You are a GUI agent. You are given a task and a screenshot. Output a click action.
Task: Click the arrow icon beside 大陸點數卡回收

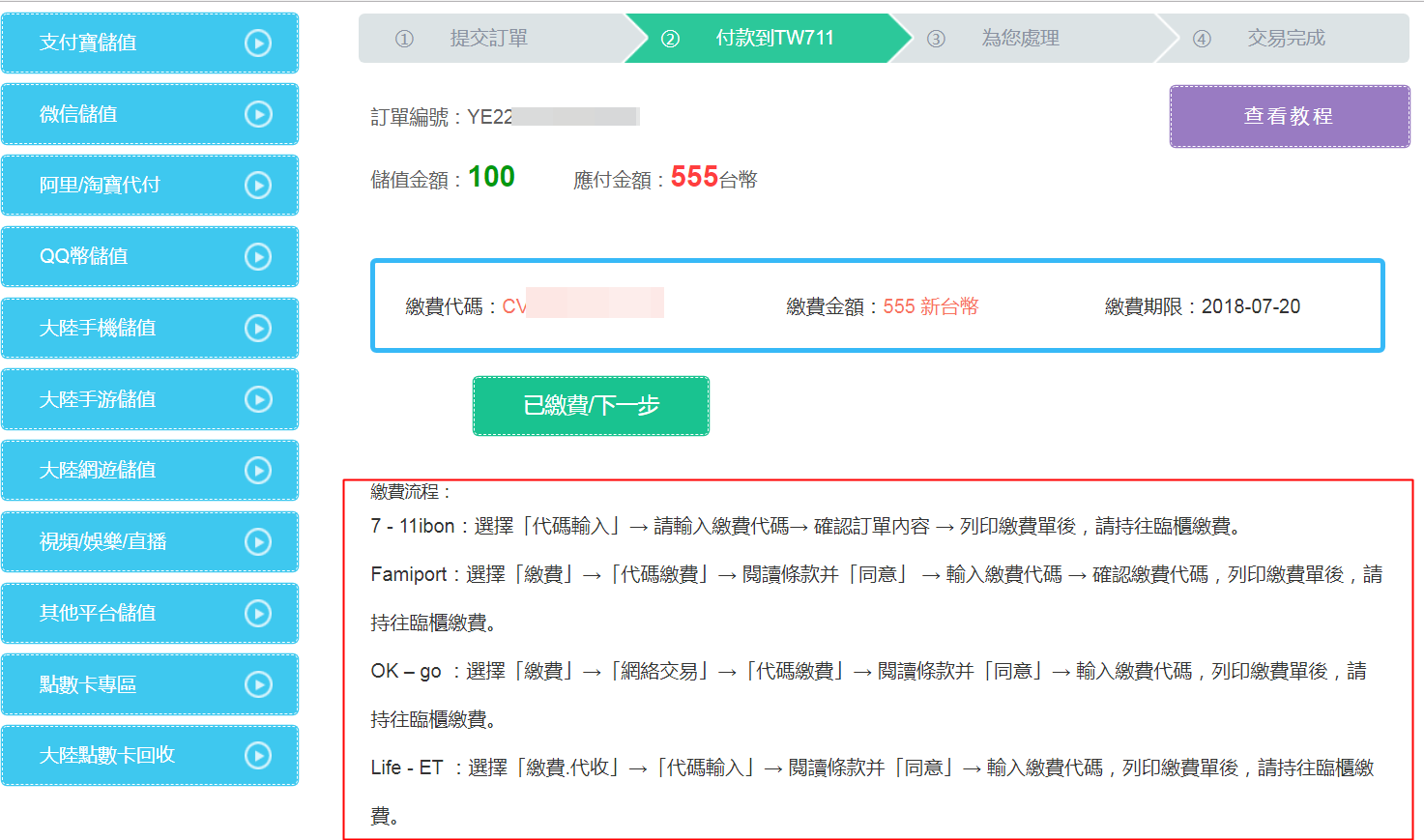[258, 755]
